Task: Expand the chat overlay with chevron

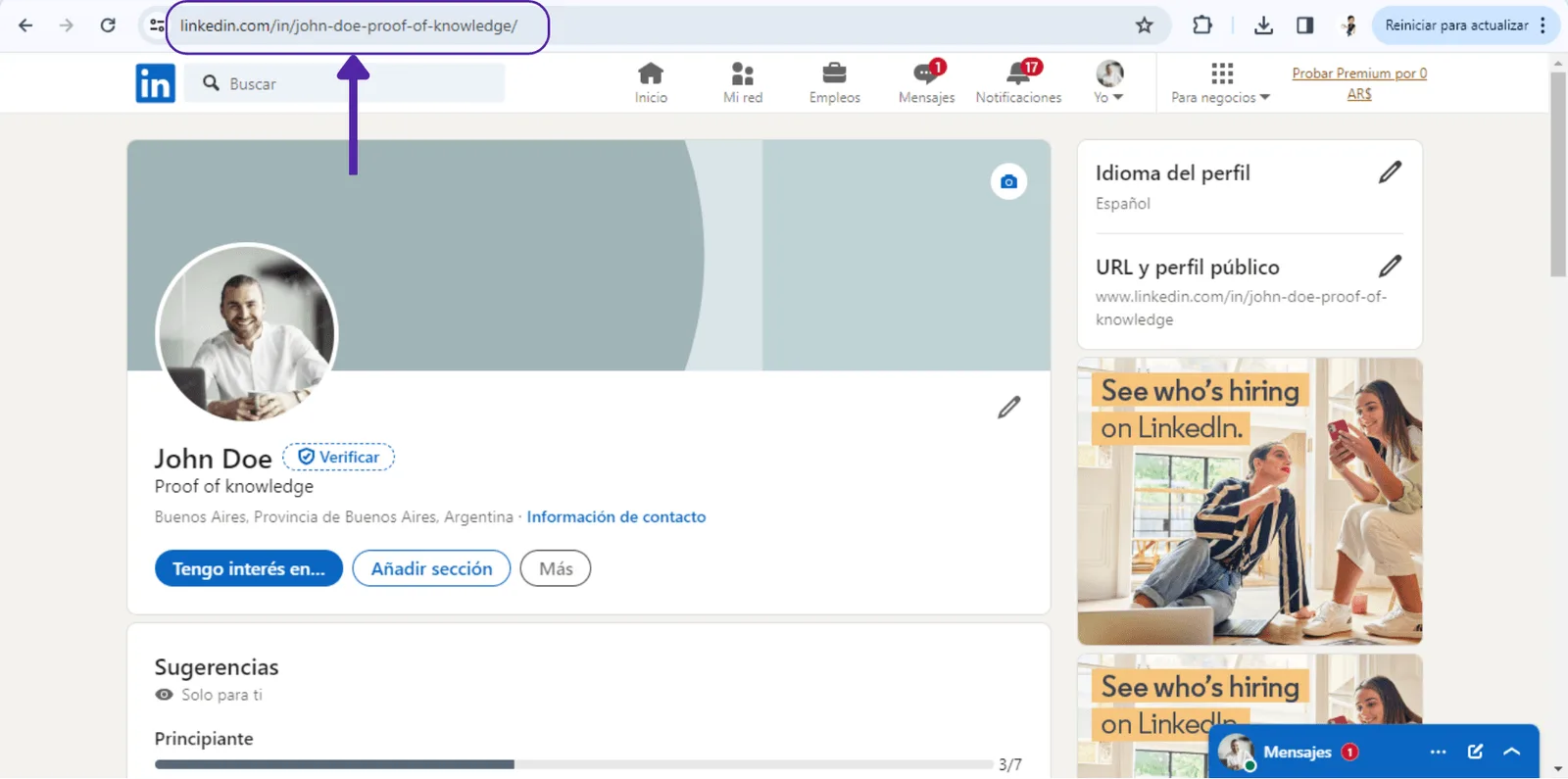Action: point(1512,752)
